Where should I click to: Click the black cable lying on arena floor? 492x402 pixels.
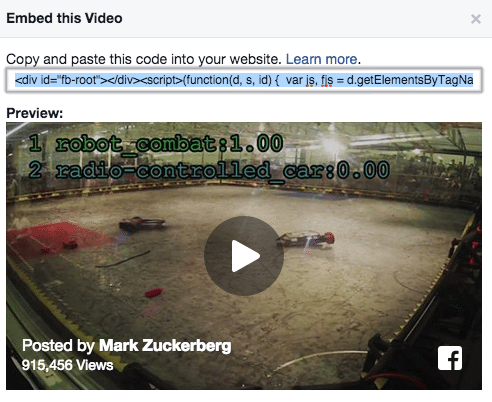point(123,259)
